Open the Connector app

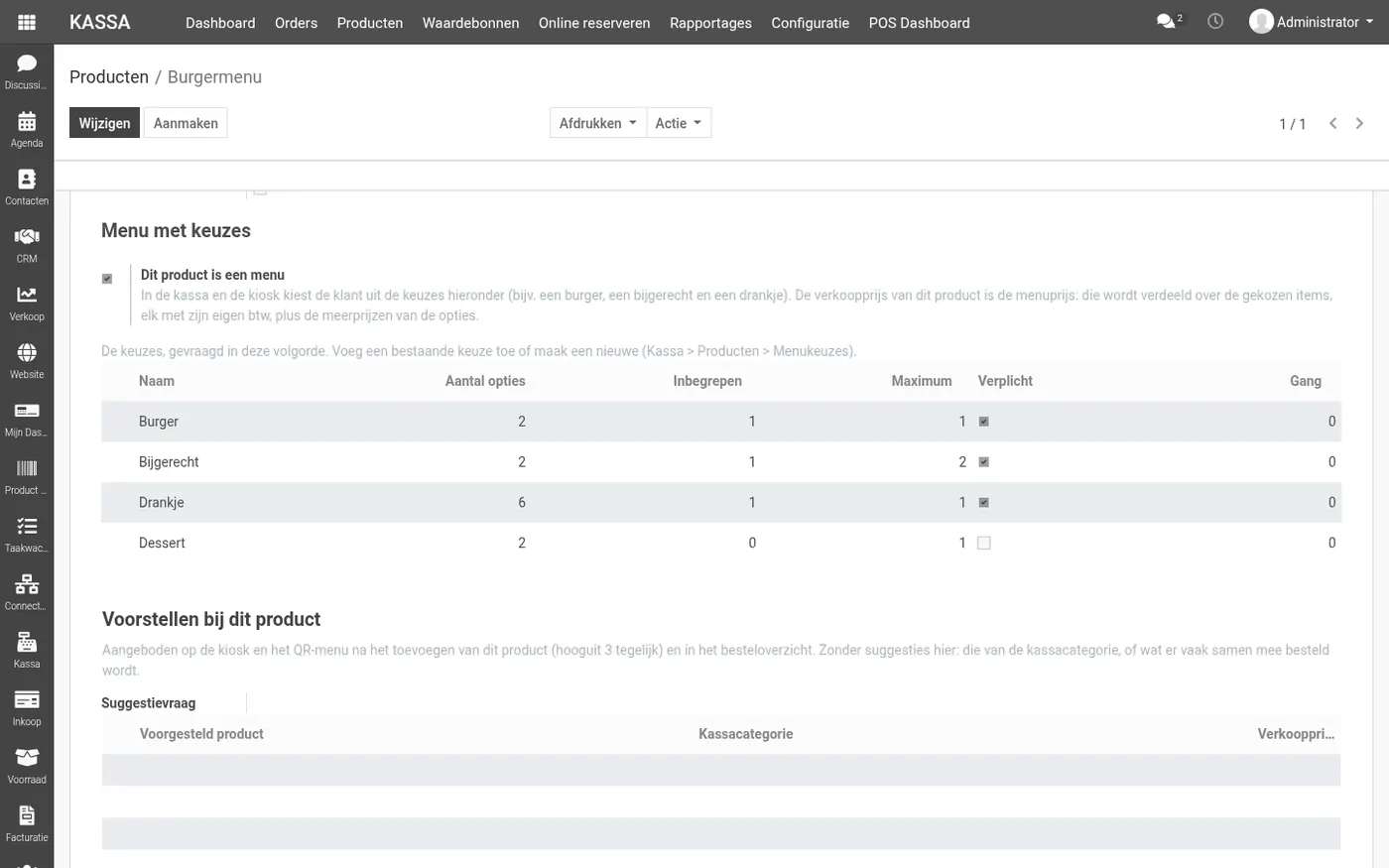pos(27,592)
